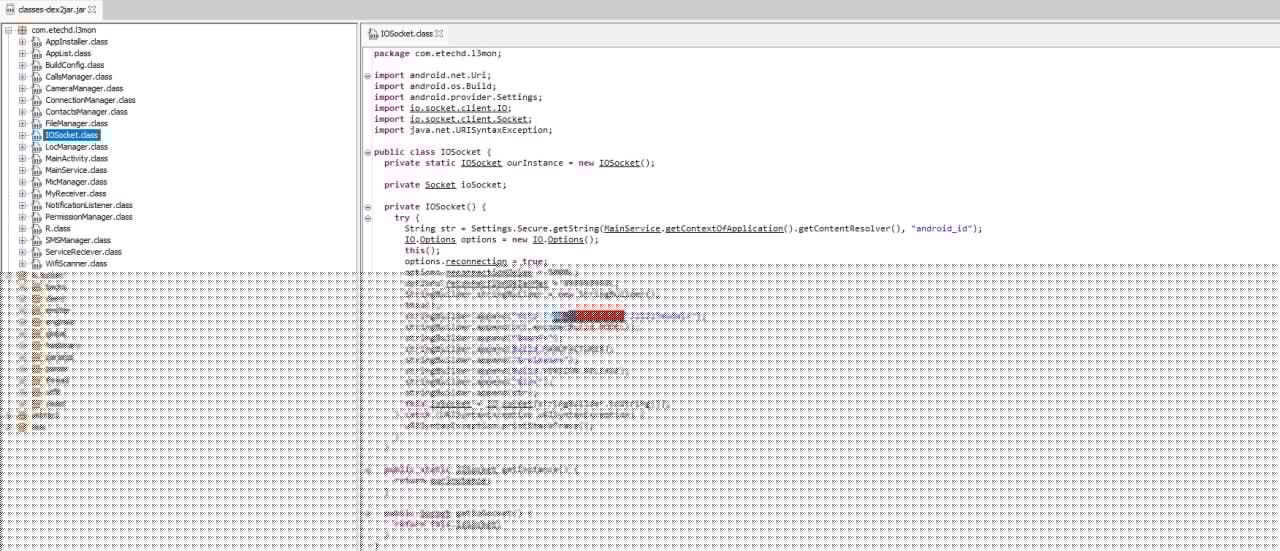The height and width of the screenshot is (551, 1280).
Task: Select the classes-dex2jar.jar tab
Action: (x=51, y=9)
